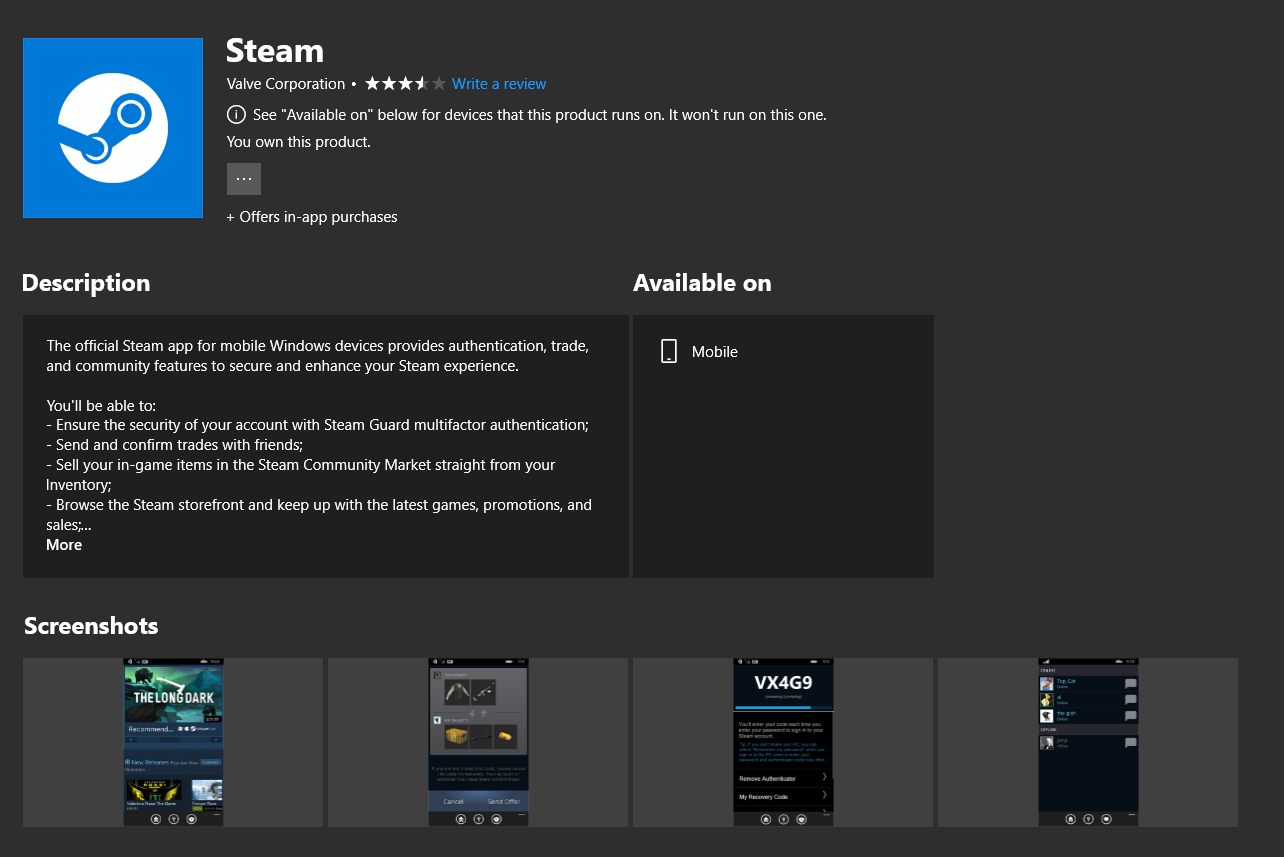Click "Send and confirm trades with friends" line
1284x857 pixels.
coord(175,445)
